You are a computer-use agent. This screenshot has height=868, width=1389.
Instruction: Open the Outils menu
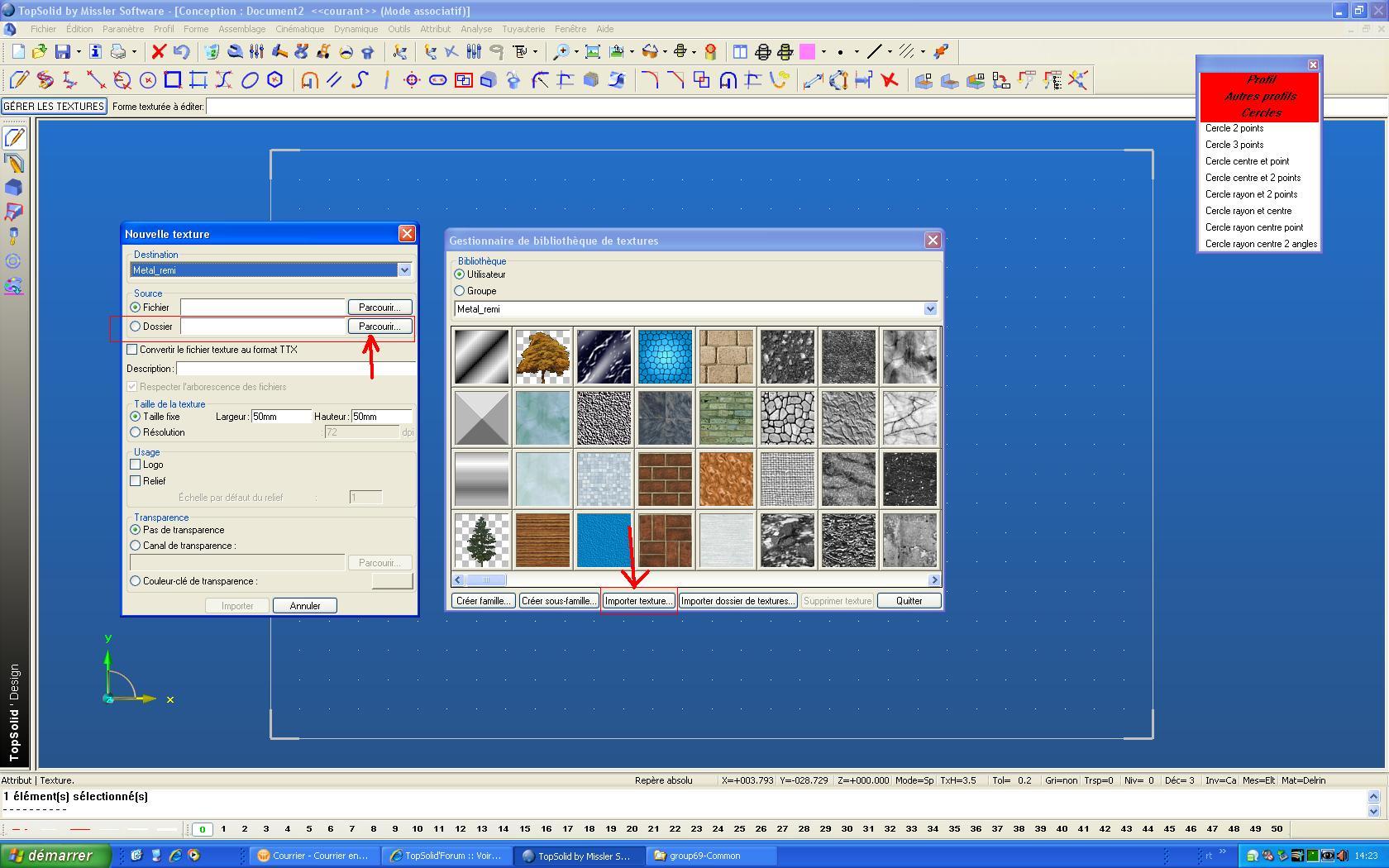pos(399,29)
